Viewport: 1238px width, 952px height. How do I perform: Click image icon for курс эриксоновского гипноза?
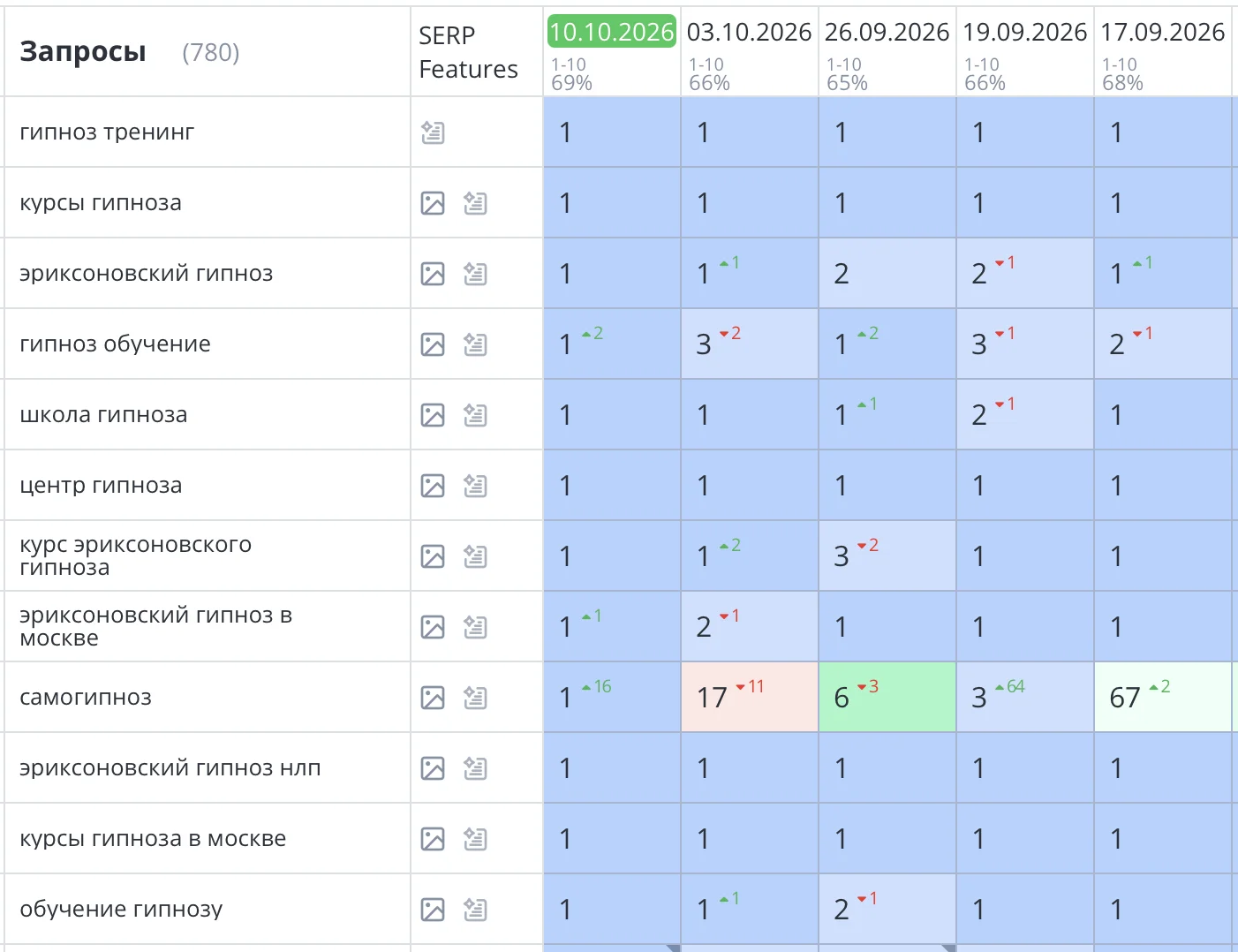click(x=433, y=556)
